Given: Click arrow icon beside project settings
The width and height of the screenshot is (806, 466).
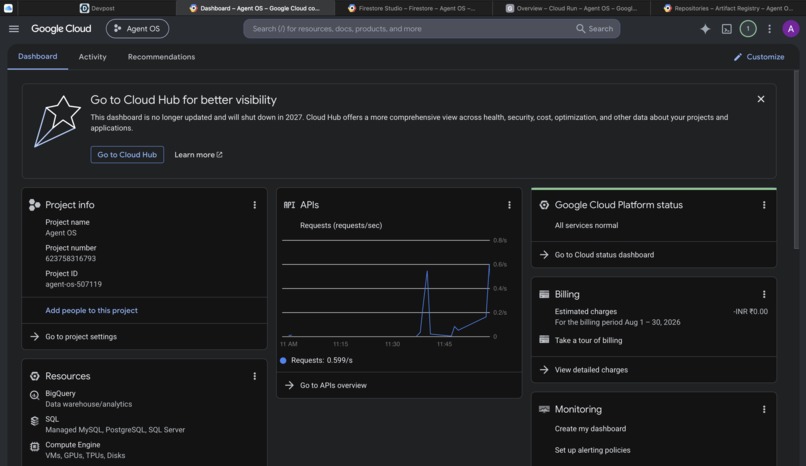Looking at the screenshot, I should tap(34, 337).
